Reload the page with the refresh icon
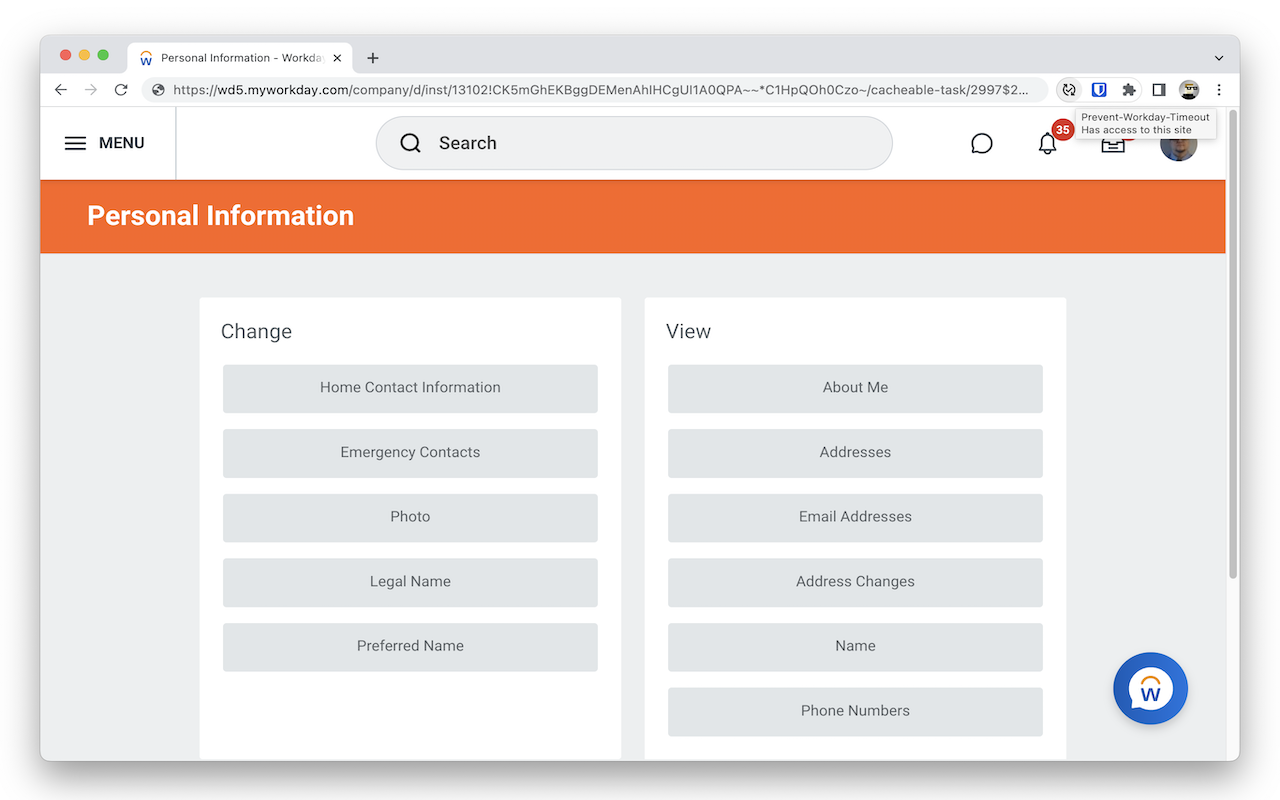Screen dimensions: 1280x800 (x=121, y=90)
